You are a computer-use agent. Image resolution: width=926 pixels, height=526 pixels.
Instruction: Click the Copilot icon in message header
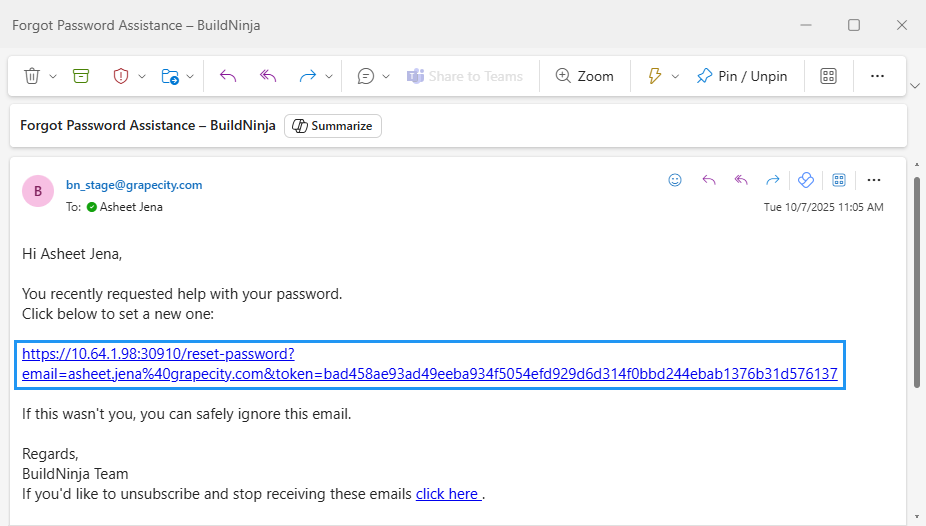click(806, 180)
